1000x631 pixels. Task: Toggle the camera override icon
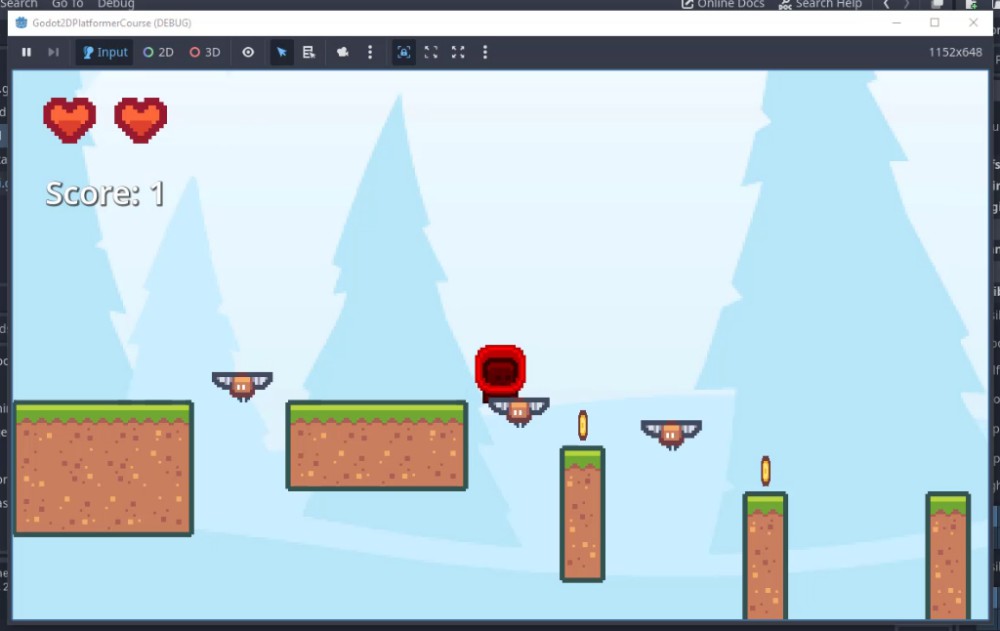(342, 52)
